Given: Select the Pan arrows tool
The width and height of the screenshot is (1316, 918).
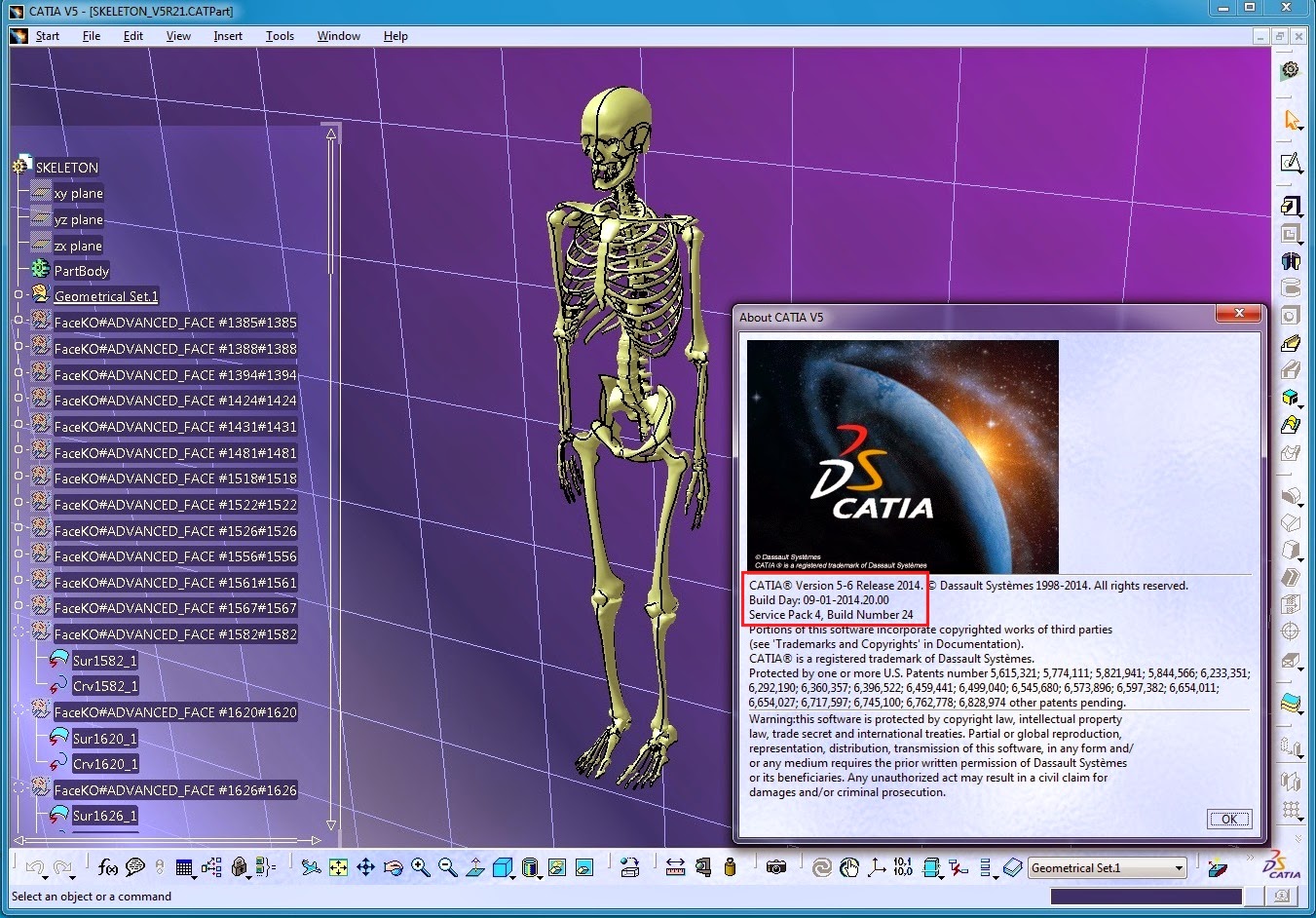Looking at the screenshot, I should (x=365, y=867).
